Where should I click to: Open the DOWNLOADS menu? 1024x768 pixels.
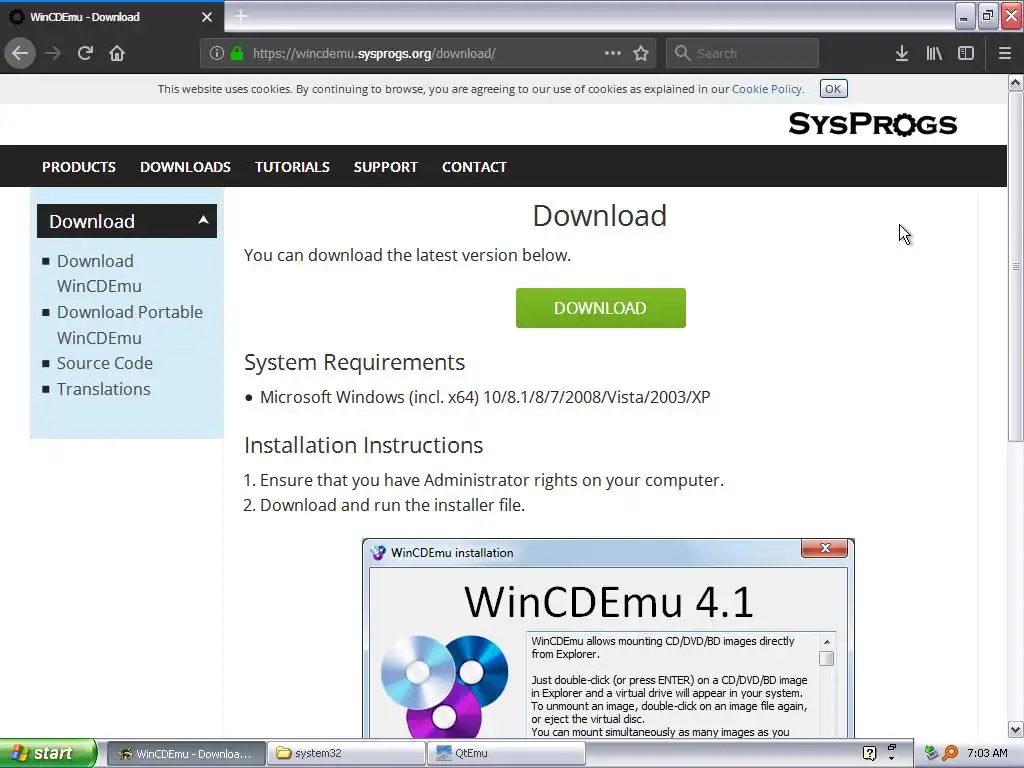point(185,167)
